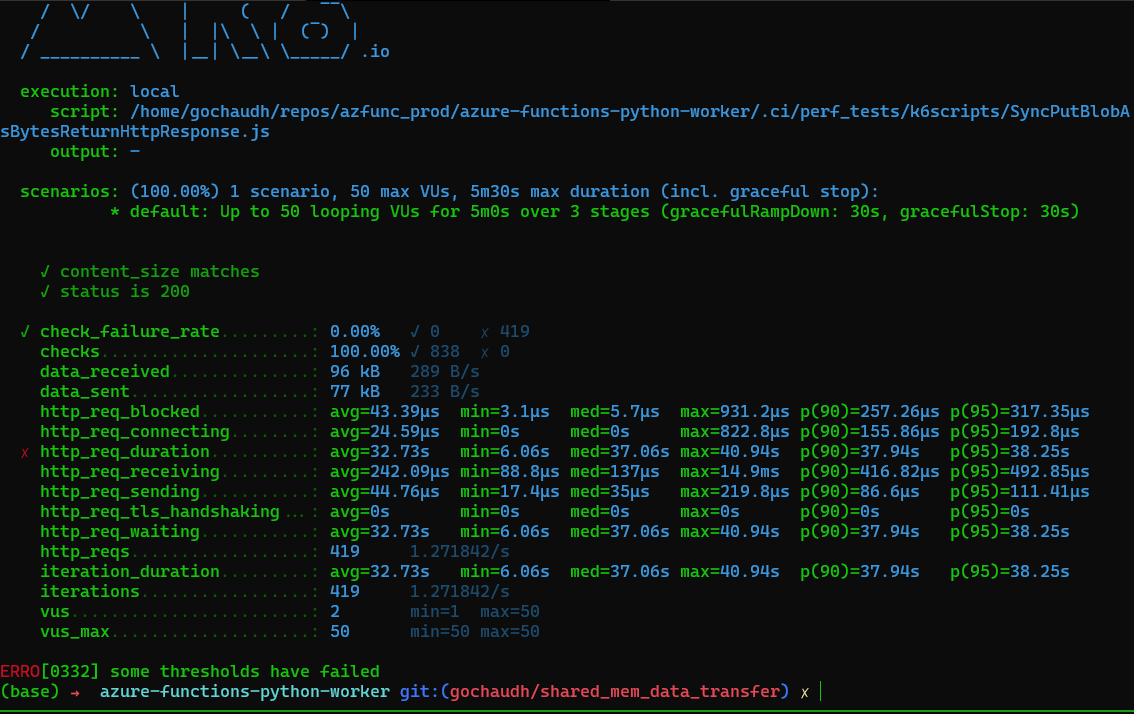Click the 'iteration_duration' metric label
The image size is (1134, 714).
[129, 572]
